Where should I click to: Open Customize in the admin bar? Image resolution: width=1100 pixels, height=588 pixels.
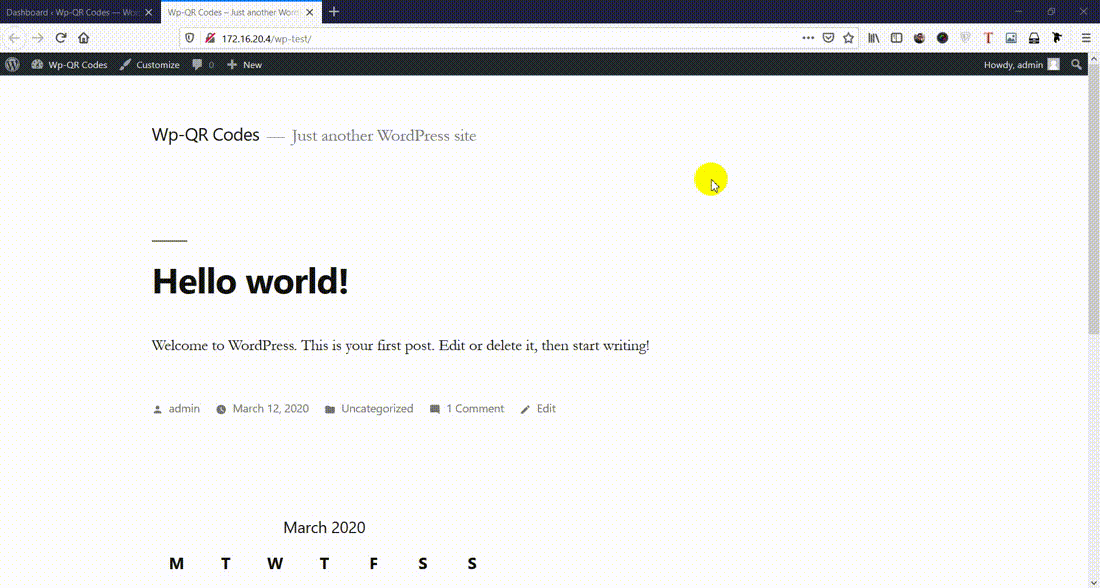(x=150, y=64)
